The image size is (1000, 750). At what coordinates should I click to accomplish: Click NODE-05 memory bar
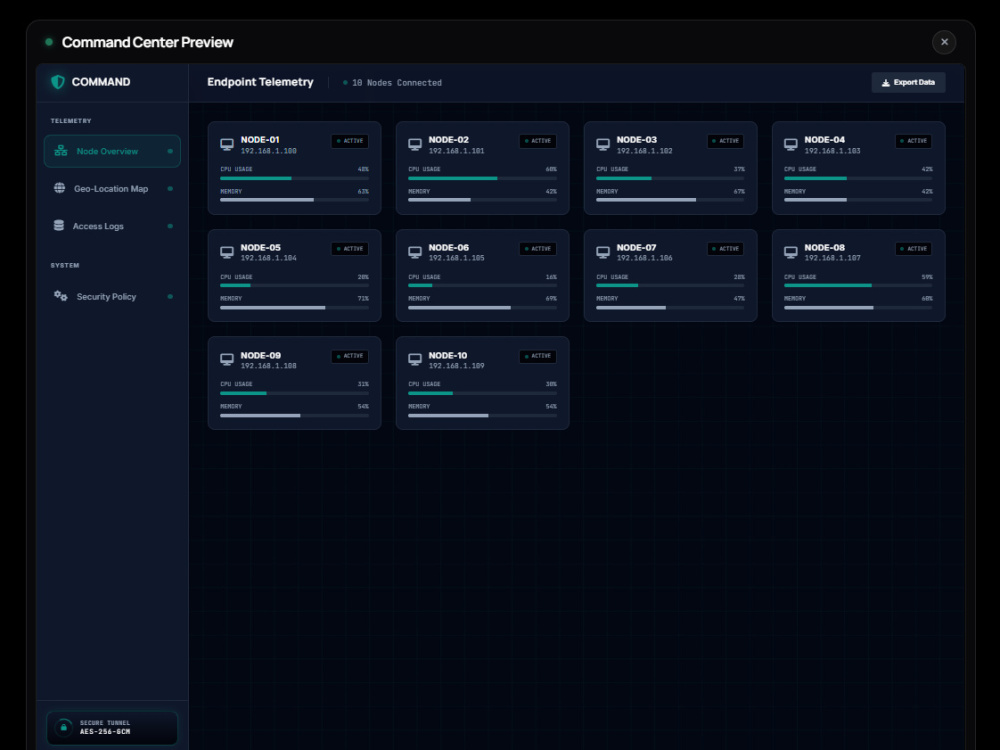pyautogui.click(x=294, y=307)
